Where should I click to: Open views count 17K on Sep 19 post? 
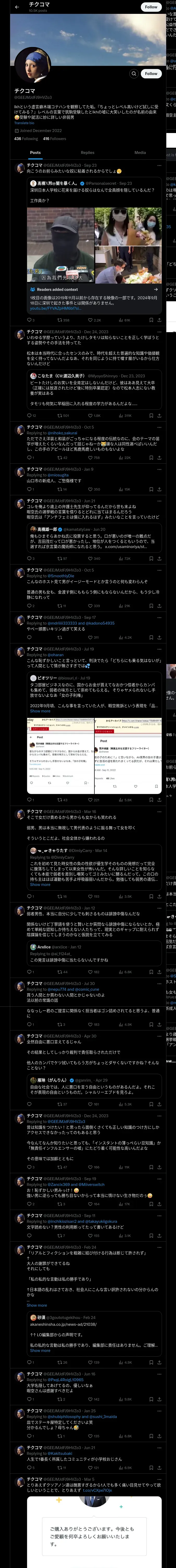tap(124, 1204)
